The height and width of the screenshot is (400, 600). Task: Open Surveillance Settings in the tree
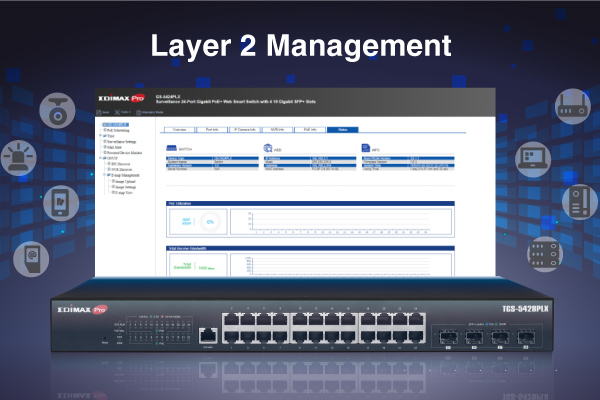click(121, 142)
